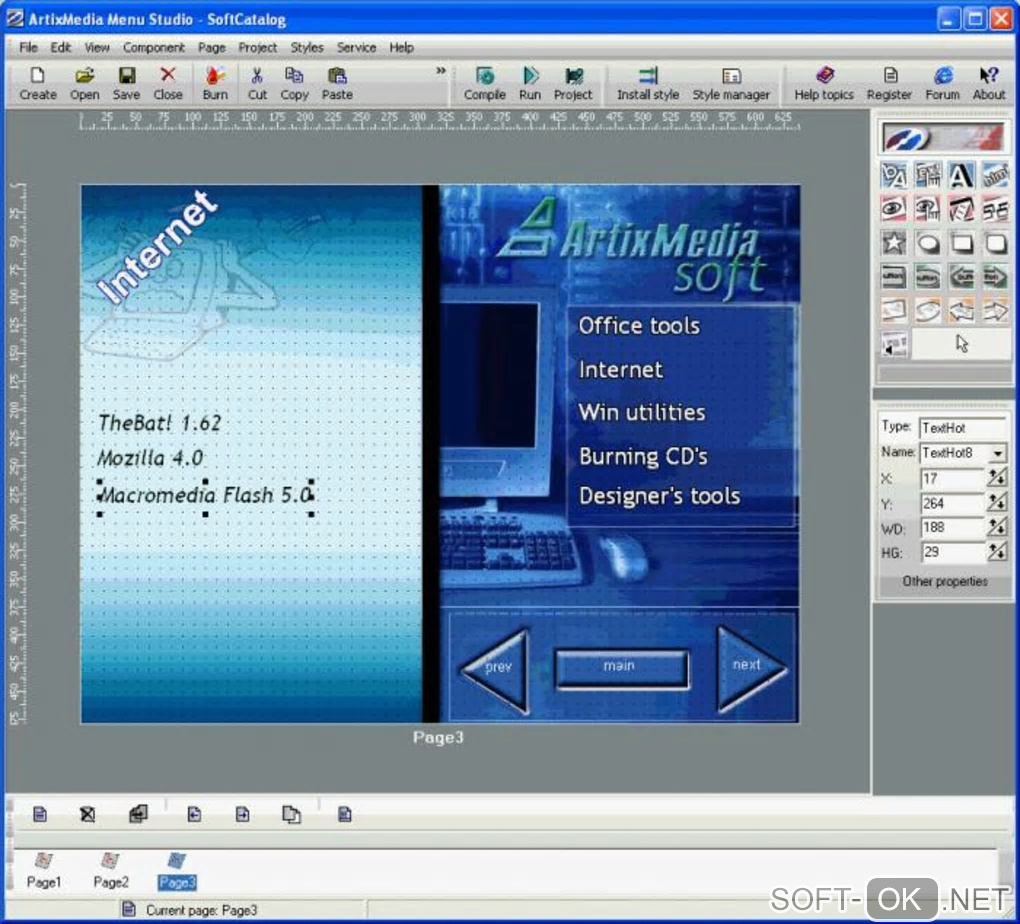Screen dimensions: 1020x924
Task: Expand hidden toolbar buttons chevron
Action: coord(441,70)
